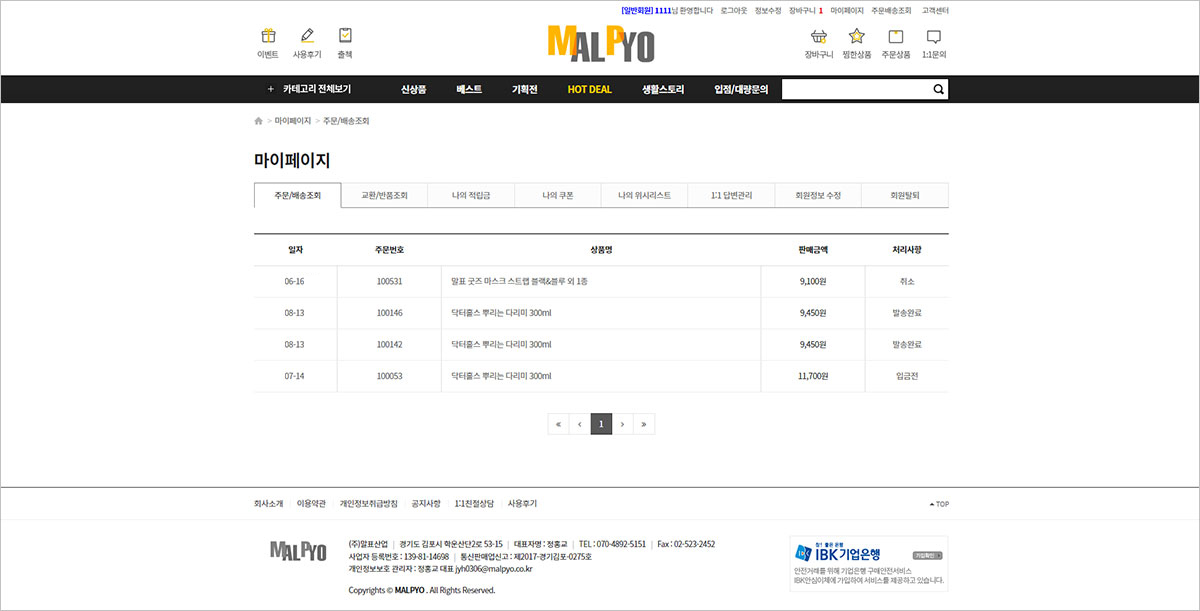Open order number 100531

click(389, 282)
